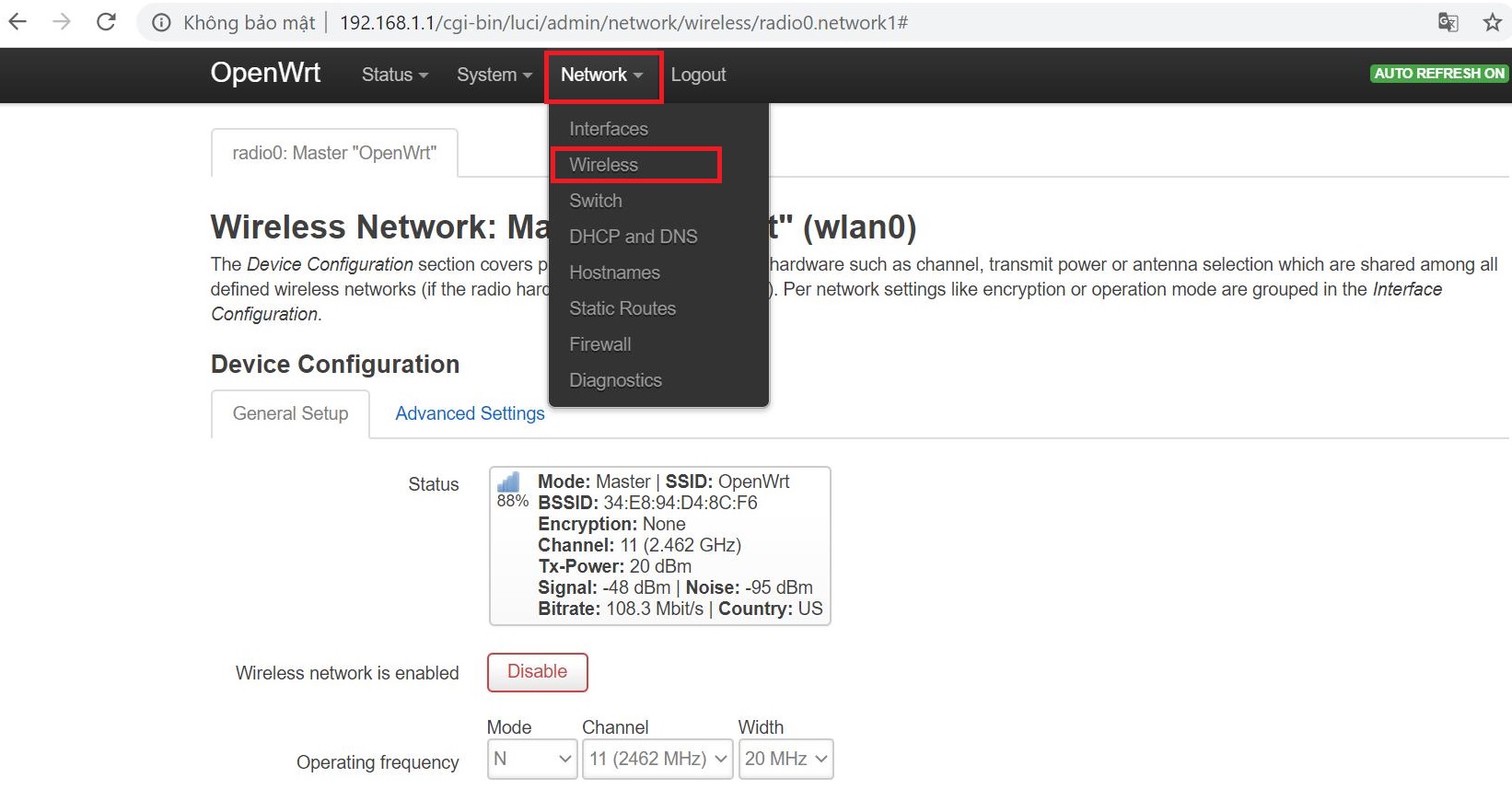Click the site info 'not secure' icon
The image size is (1512, 801).
tap(161, 23)
